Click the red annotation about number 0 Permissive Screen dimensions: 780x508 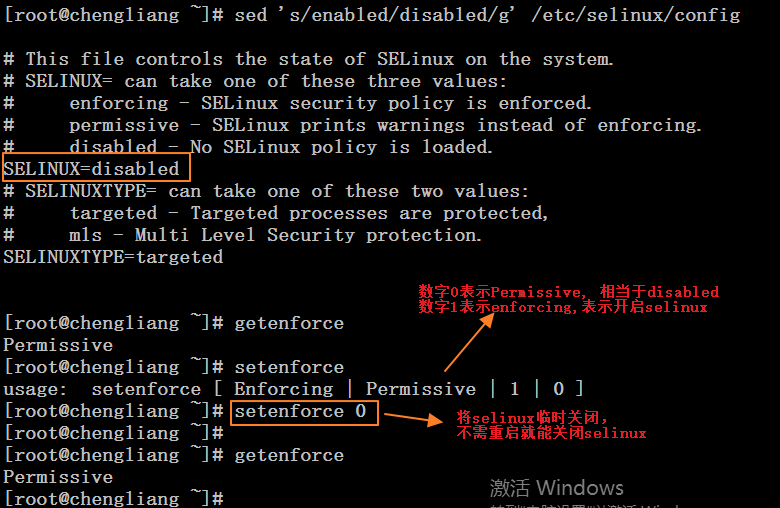tap(569, 292)
